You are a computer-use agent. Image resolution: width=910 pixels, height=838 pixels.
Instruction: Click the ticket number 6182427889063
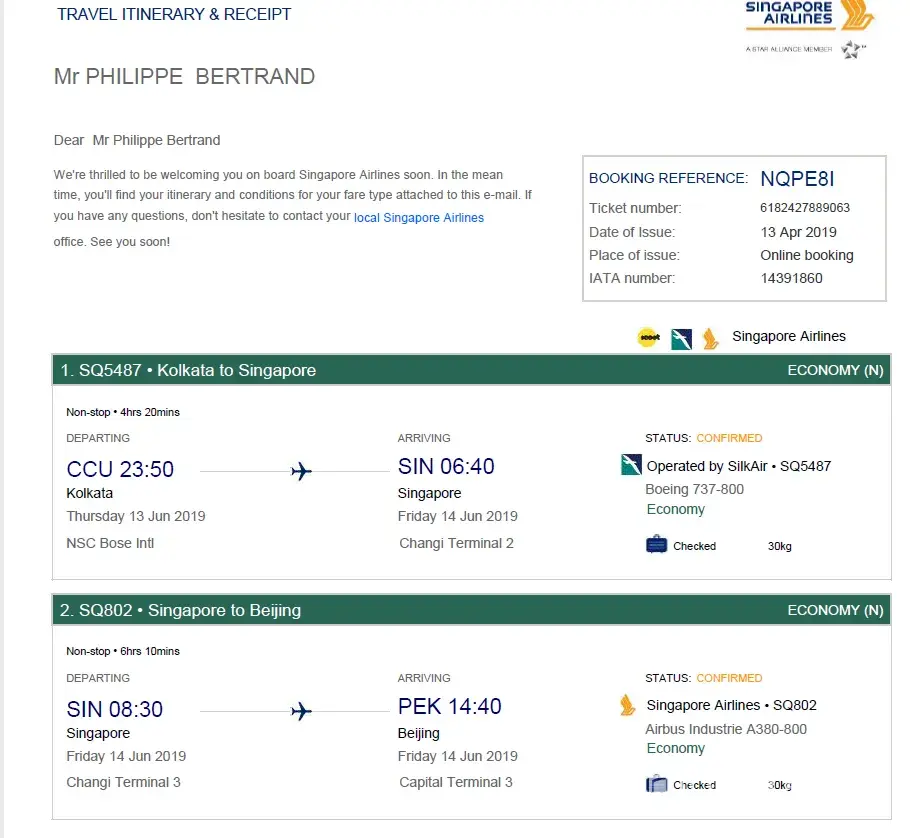point(805,208)
